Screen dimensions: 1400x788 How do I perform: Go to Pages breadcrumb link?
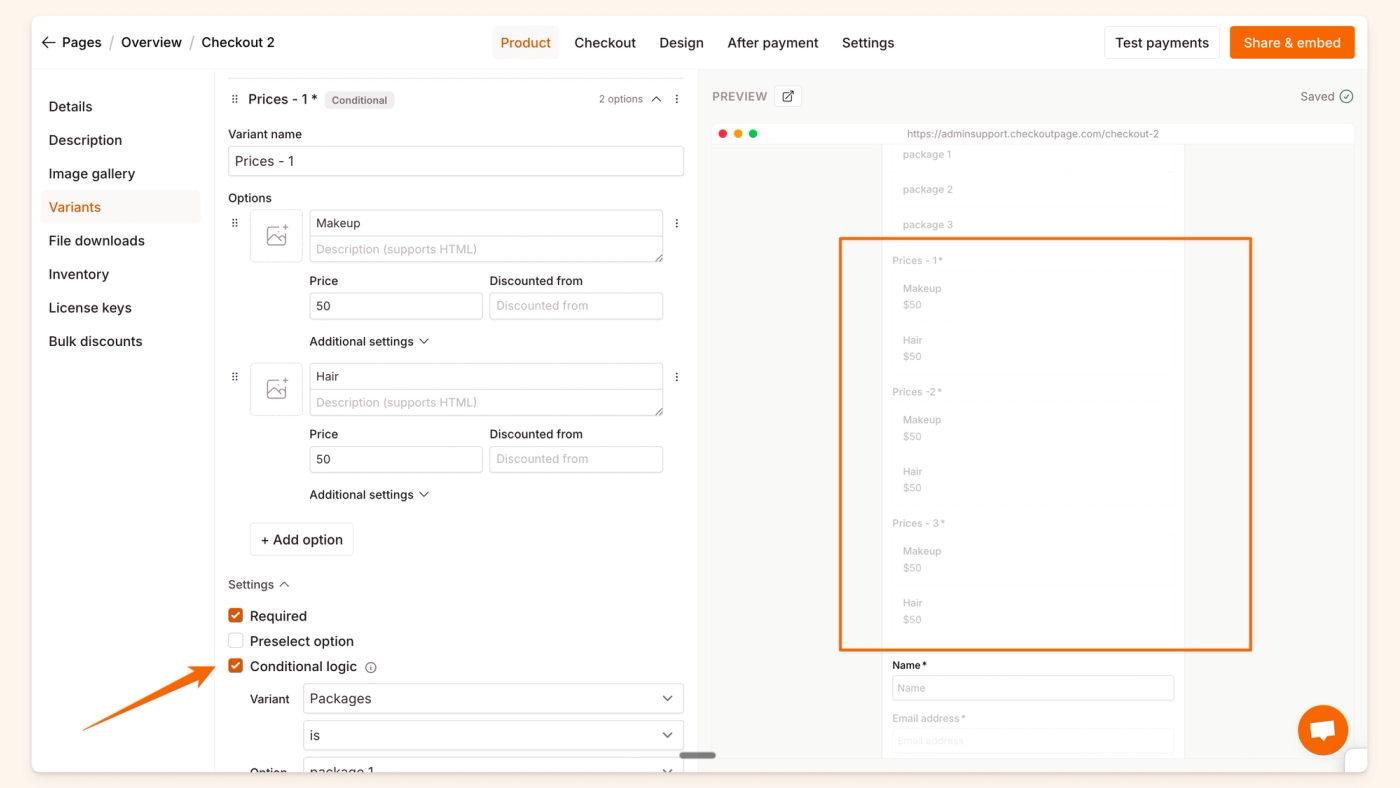click(82, 43)
